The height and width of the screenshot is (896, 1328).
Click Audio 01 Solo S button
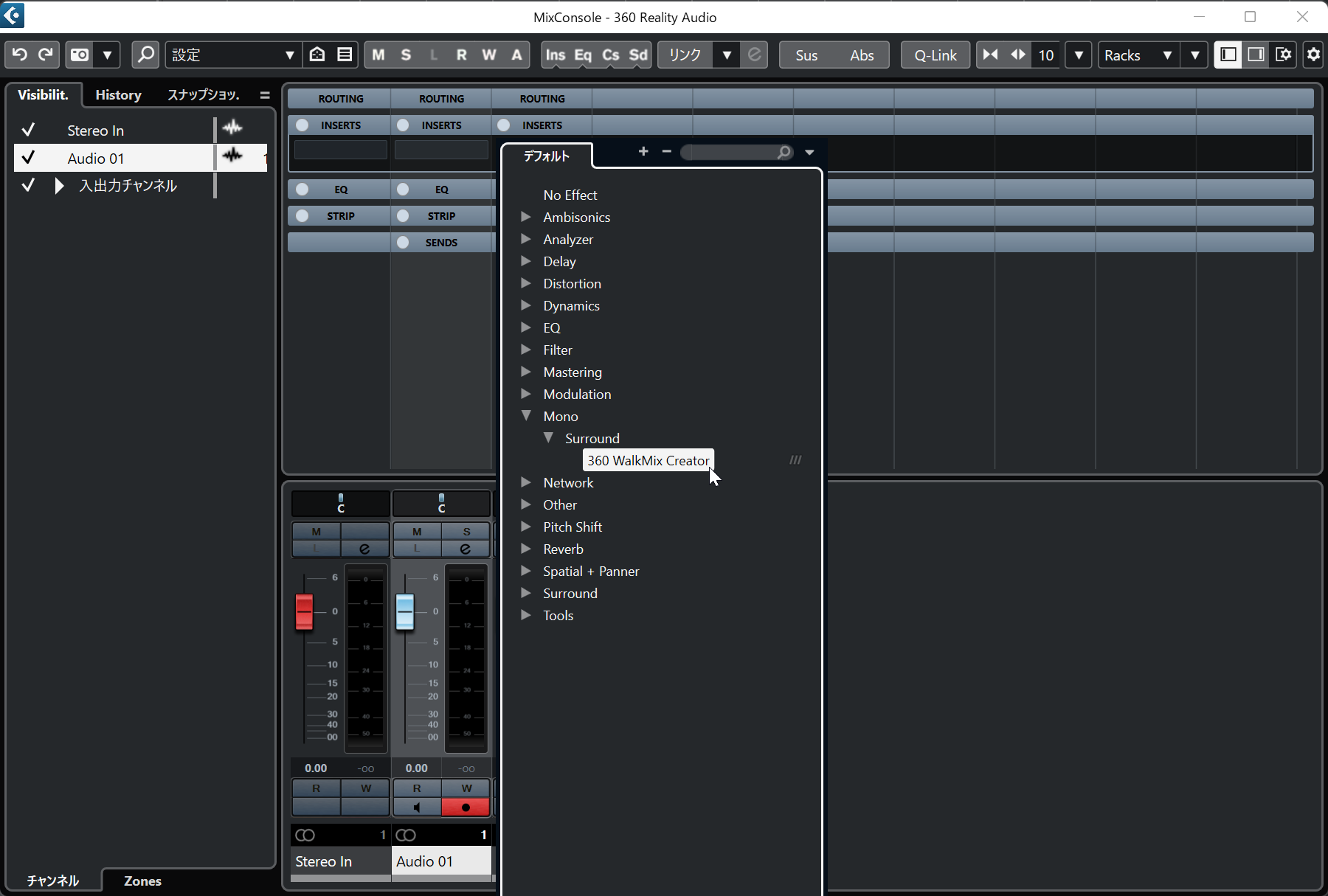tap(466, 531)
